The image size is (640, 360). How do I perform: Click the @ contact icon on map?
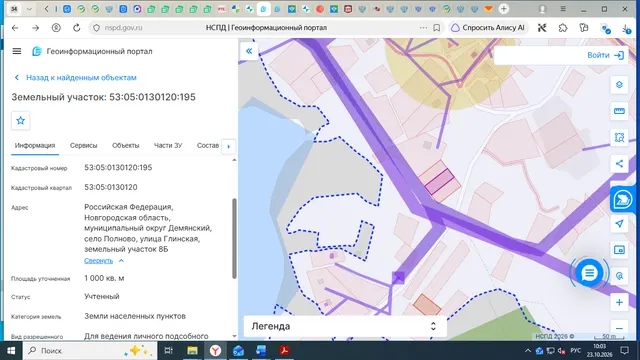[x=619, y=276]
